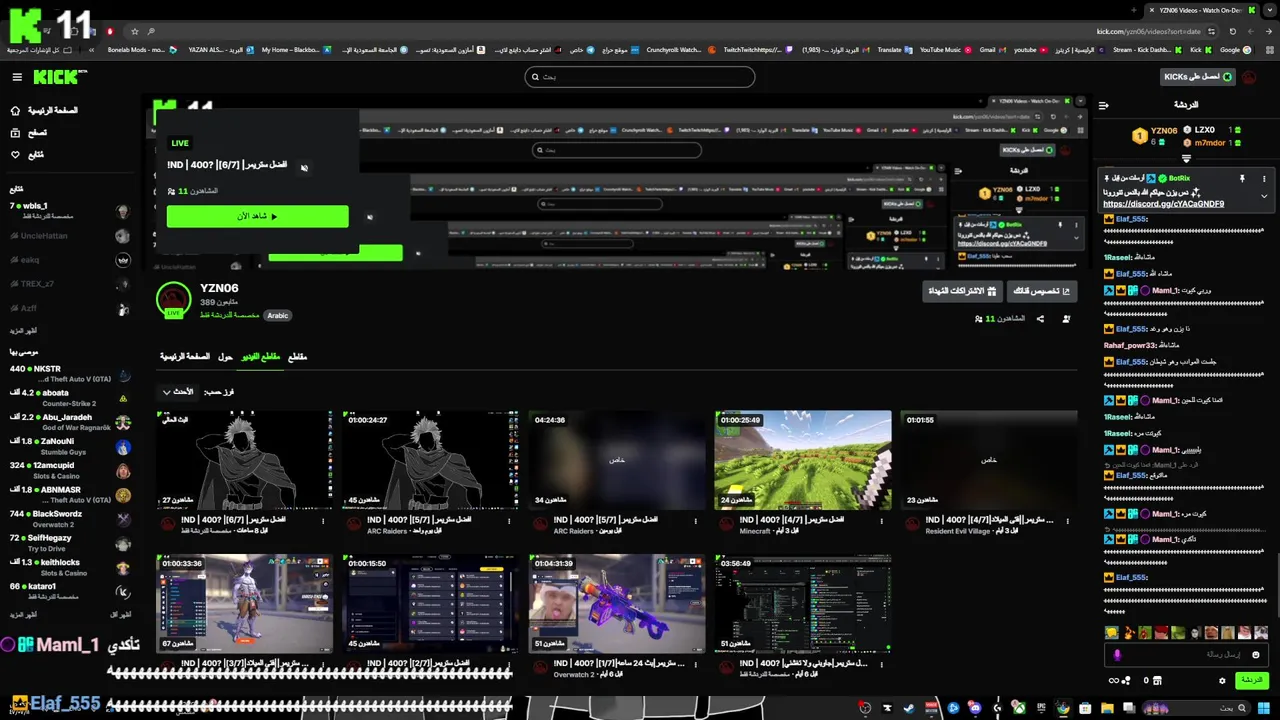This screenshot has width=1280, height=720.
Task: Collapse the chat panel with the arrow icon
Action: (1103, 105)
